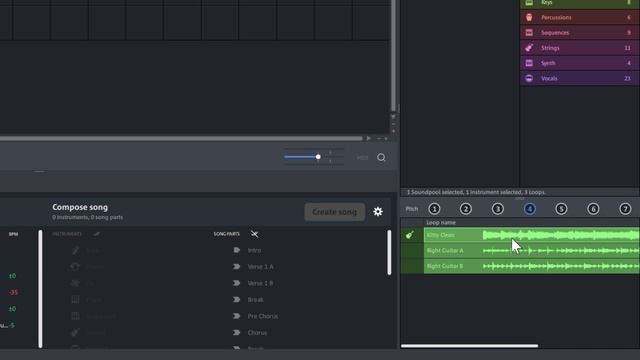Click the arranger vertical scrollbar

[393, 56]
